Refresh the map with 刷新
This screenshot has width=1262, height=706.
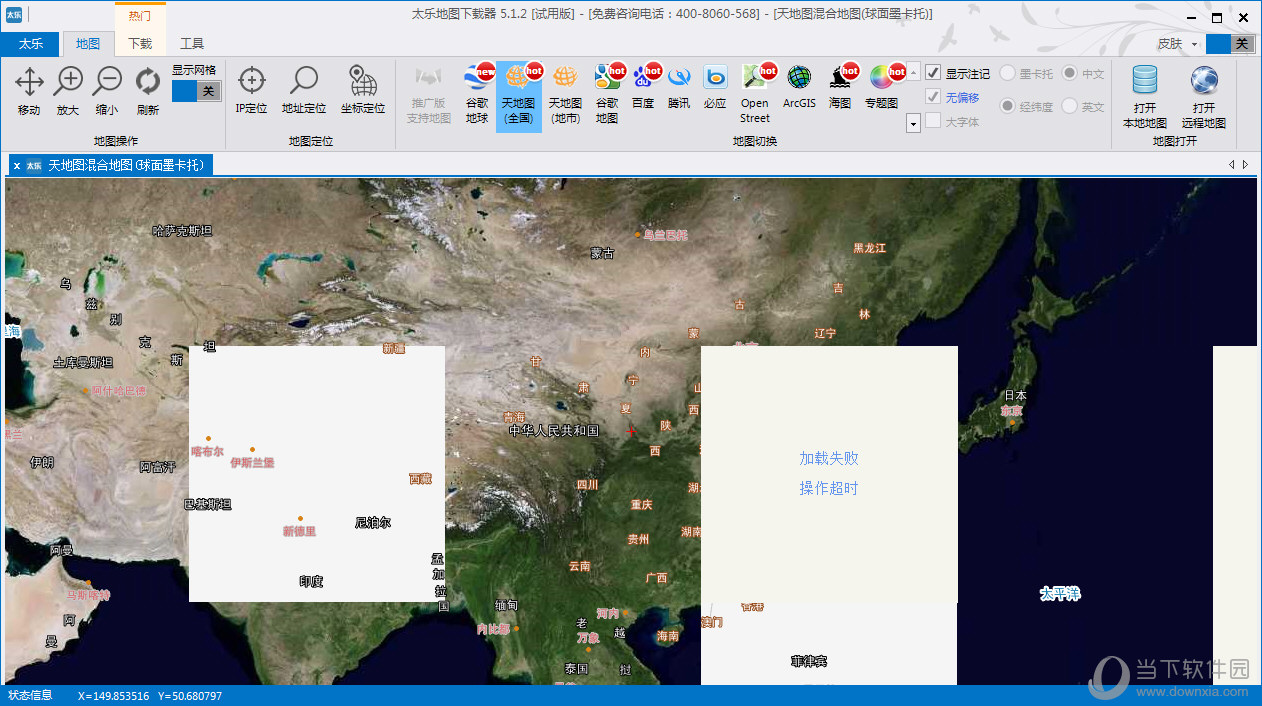point(148,91)
